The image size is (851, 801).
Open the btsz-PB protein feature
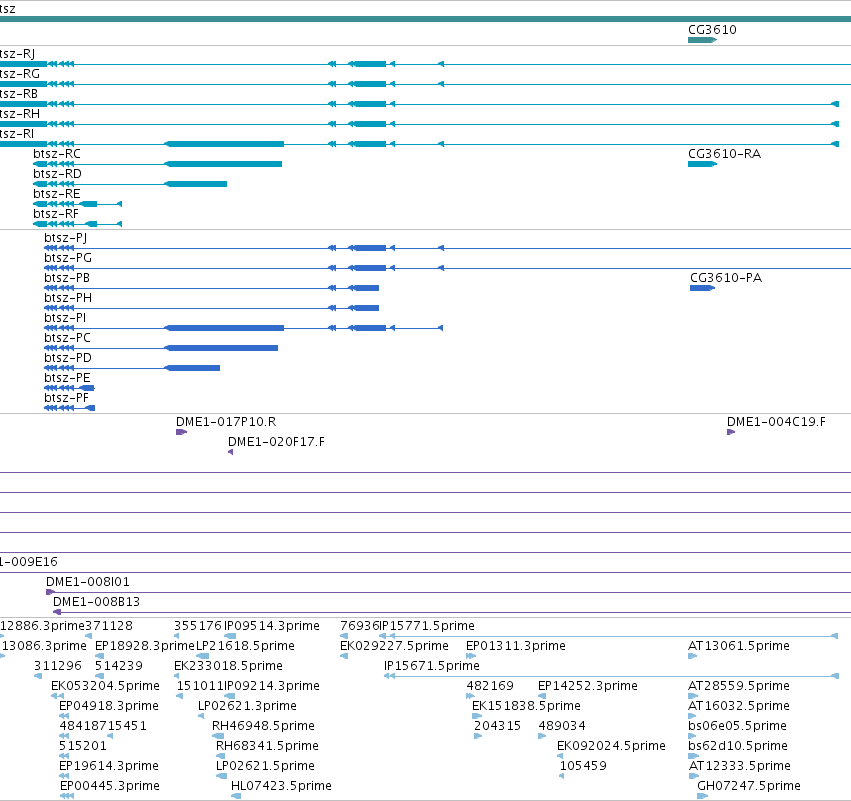(67, 278)
